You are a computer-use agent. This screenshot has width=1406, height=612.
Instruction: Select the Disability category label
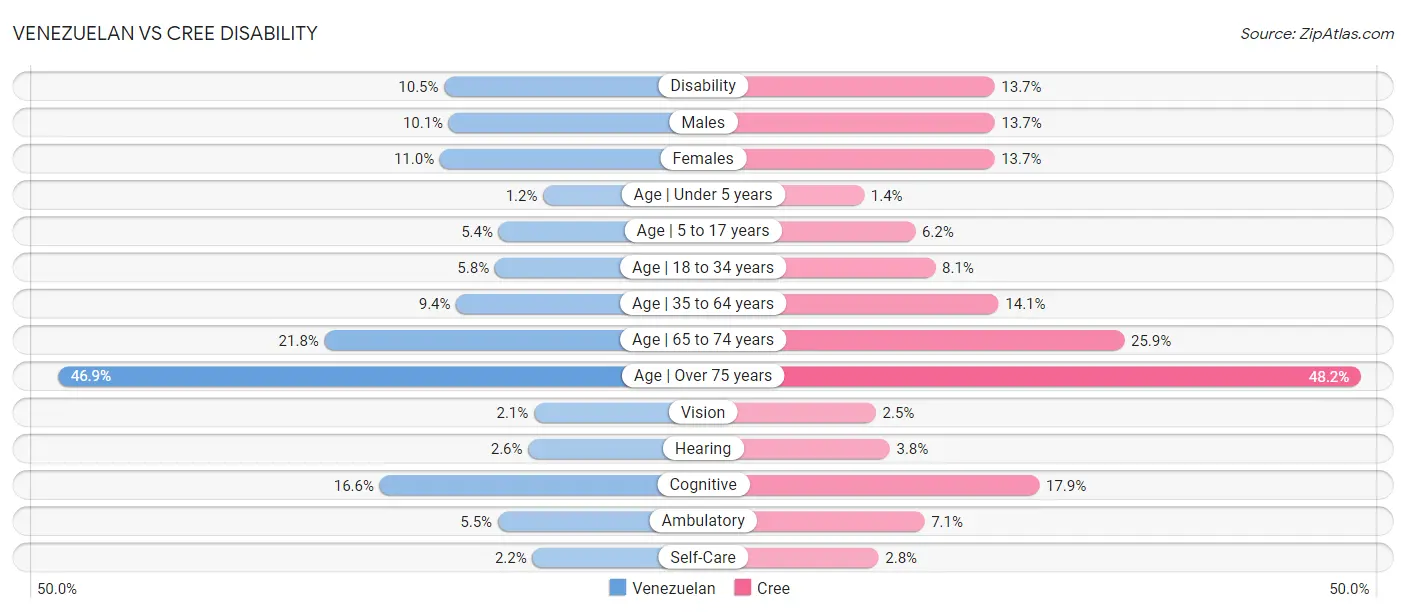pos(703,86)
